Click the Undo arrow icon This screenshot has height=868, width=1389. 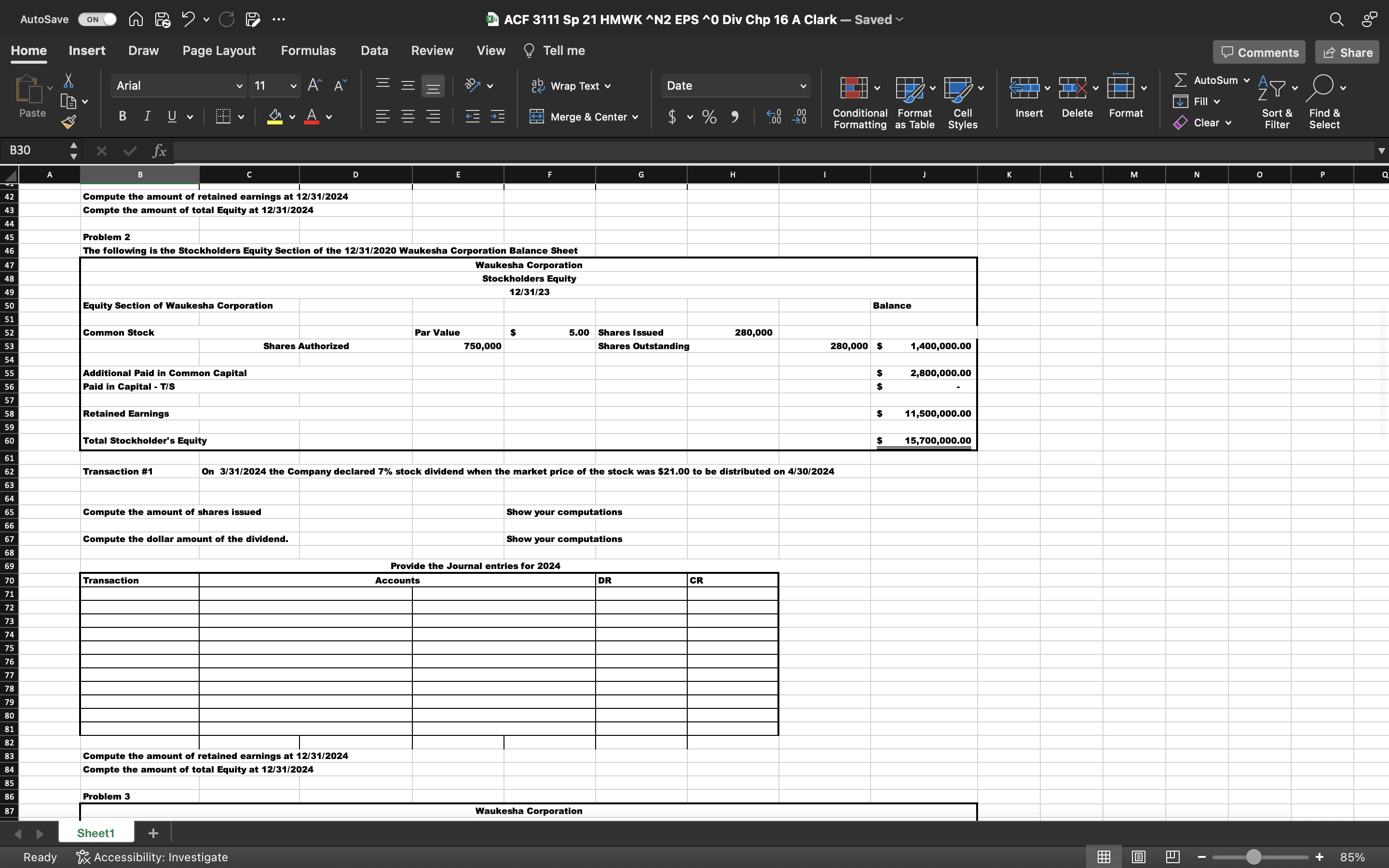188,19
